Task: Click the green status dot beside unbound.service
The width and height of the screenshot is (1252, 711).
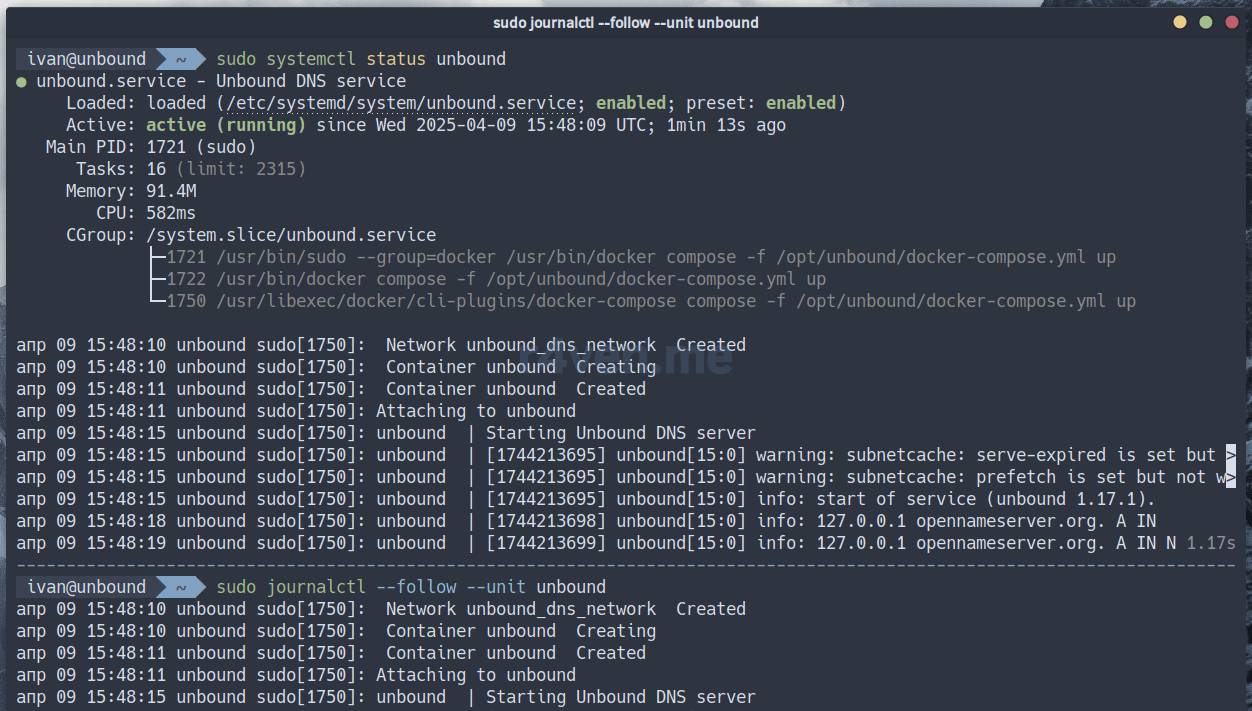Action: [22, 81]
